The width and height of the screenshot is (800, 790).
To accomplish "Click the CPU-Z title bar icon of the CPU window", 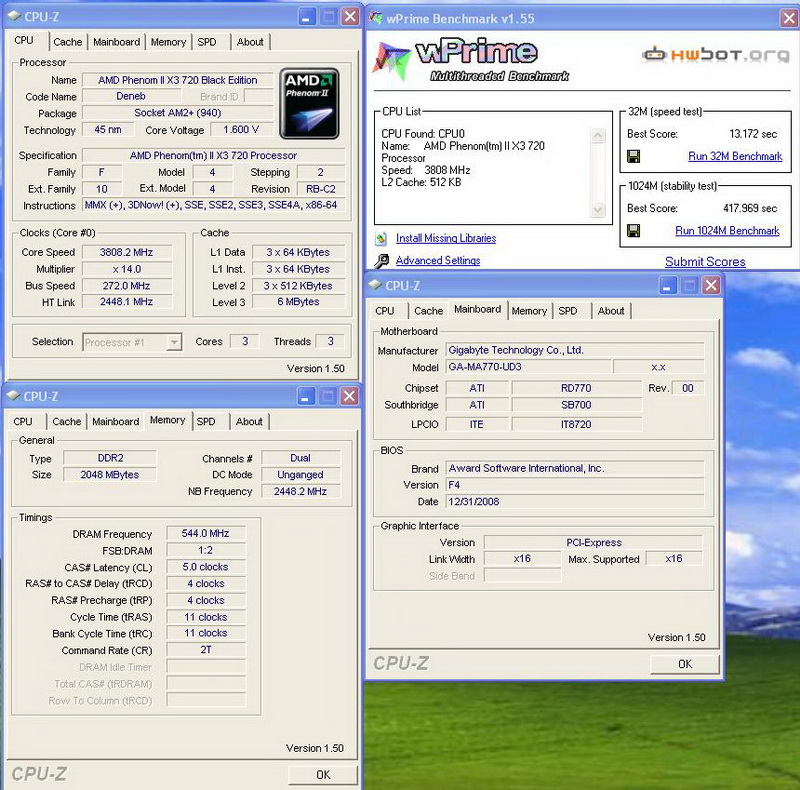I will click(x=14, y=16).
